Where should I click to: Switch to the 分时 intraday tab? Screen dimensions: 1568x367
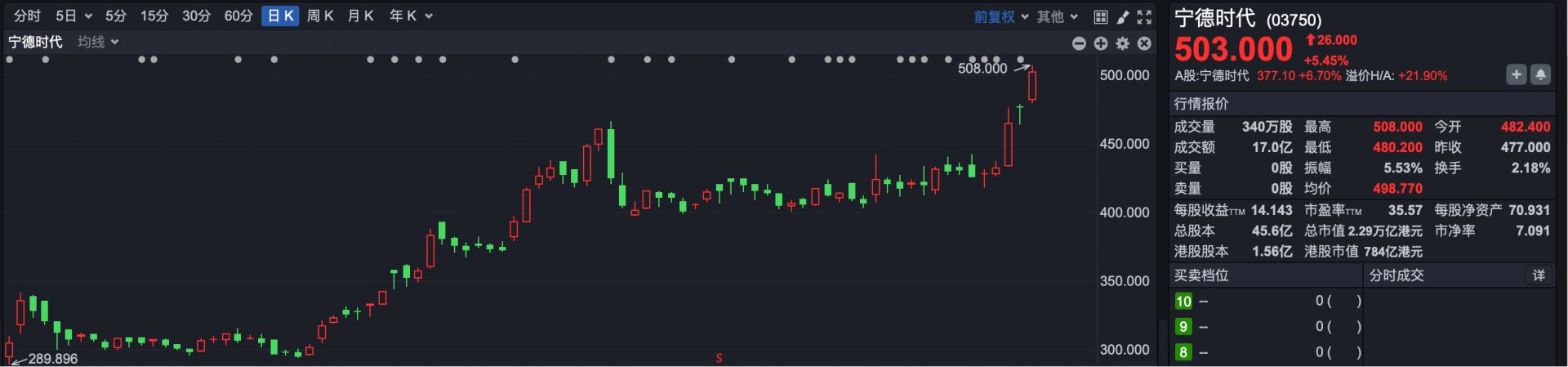27,16
